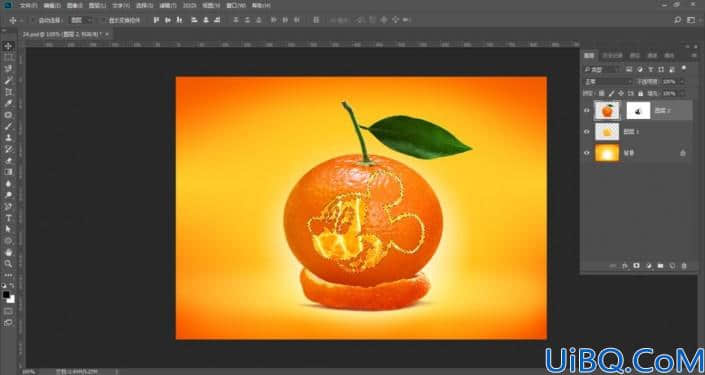Select the Quick Selection wand tool
This screenshot has width=705, height=375.
[x=9, y=80]
